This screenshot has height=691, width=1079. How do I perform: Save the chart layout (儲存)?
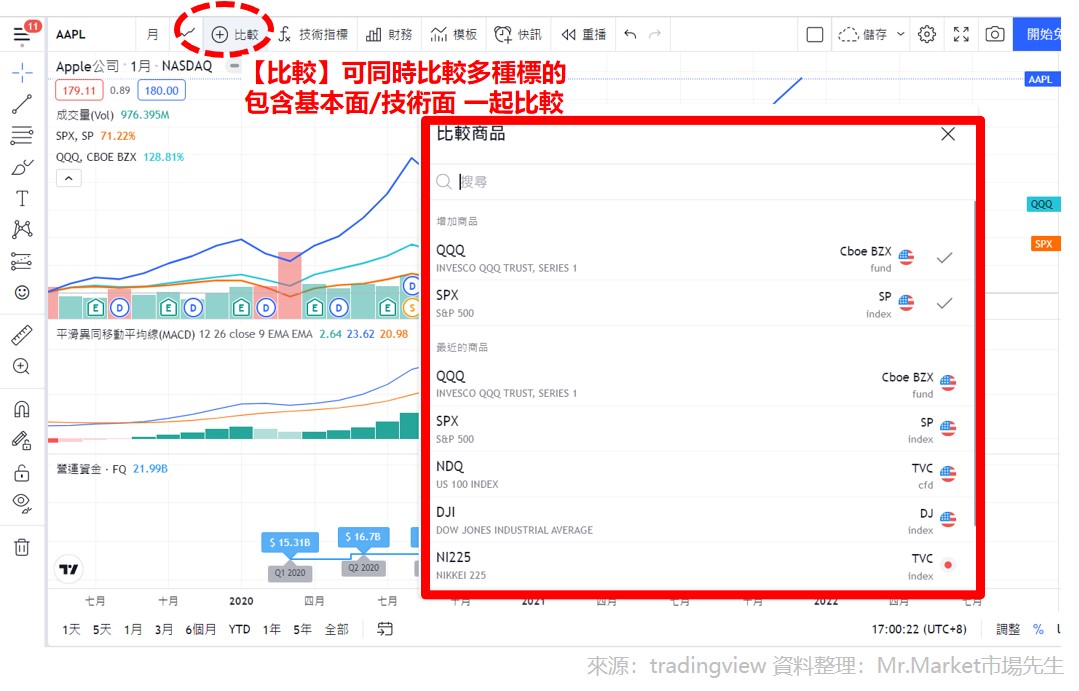tap(863, 34)
